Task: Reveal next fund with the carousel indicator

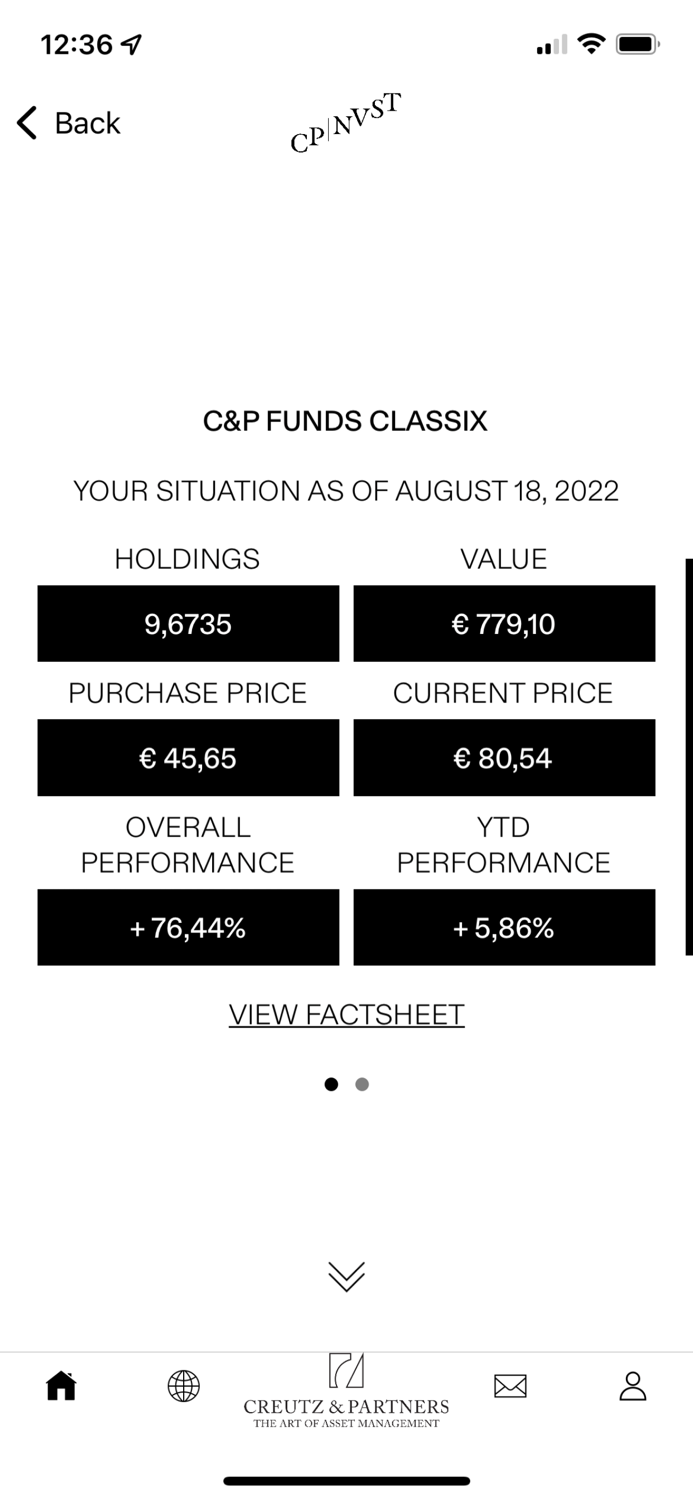Action: [x=362, y=1084]
